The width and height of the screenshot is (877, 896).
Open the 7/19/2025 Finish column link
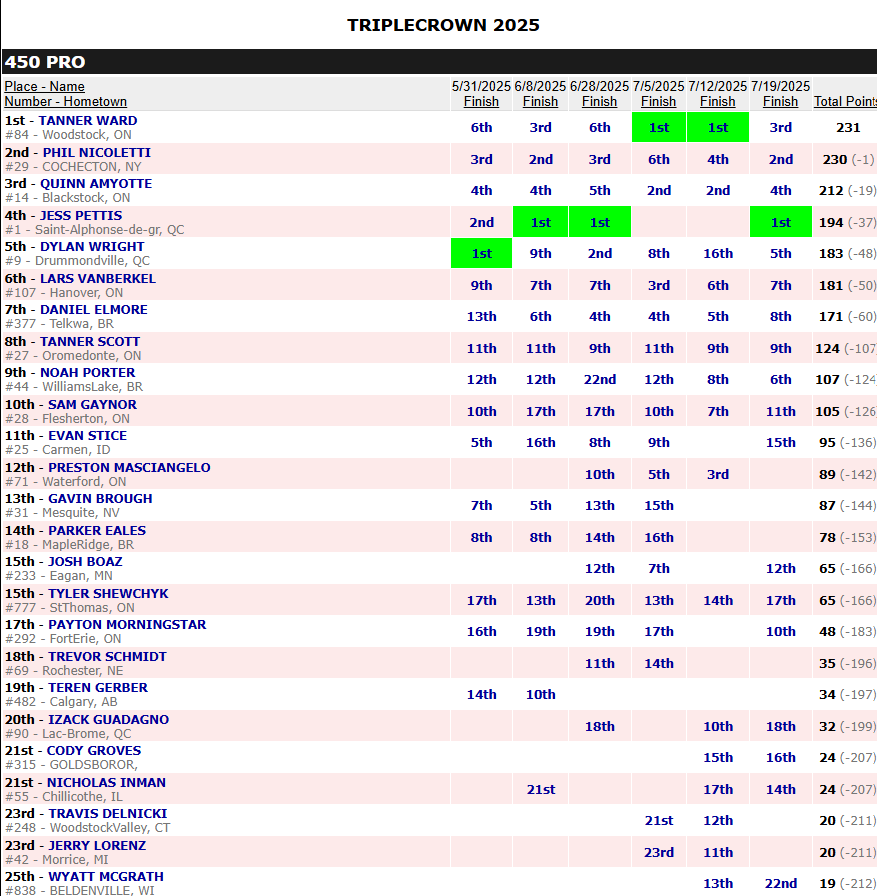click(780, 101)
